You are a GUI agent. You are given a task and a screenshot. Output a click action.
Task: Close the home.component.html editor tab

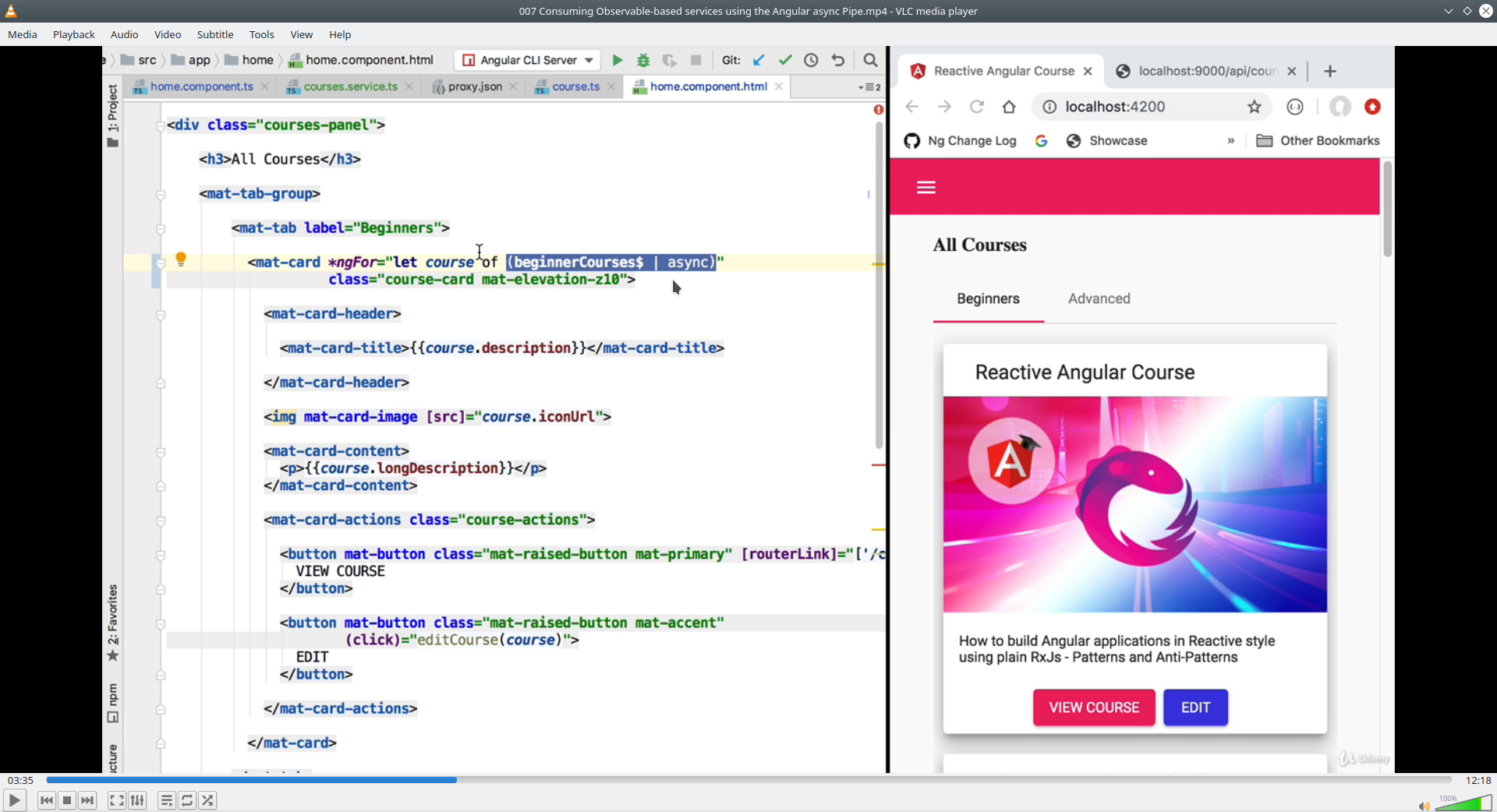point(779,86)
